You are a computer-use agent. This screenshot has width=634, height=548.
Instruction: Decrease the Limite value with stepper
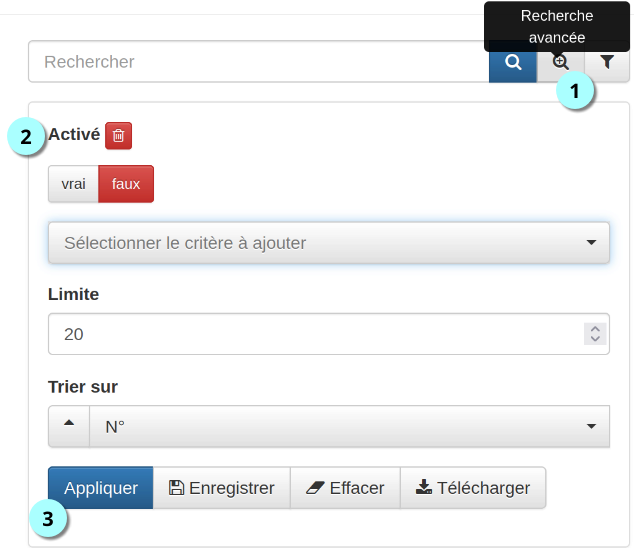tap(596, 340)
